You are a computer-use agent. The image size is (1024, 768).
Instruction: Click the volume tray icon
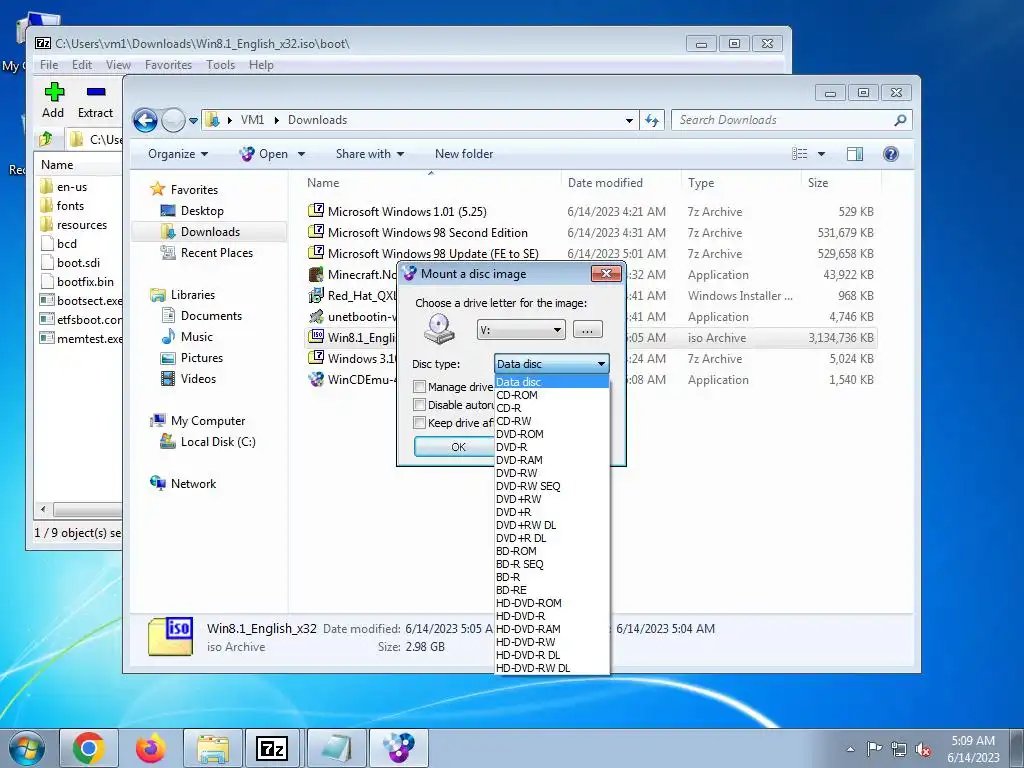coord(923,750)
